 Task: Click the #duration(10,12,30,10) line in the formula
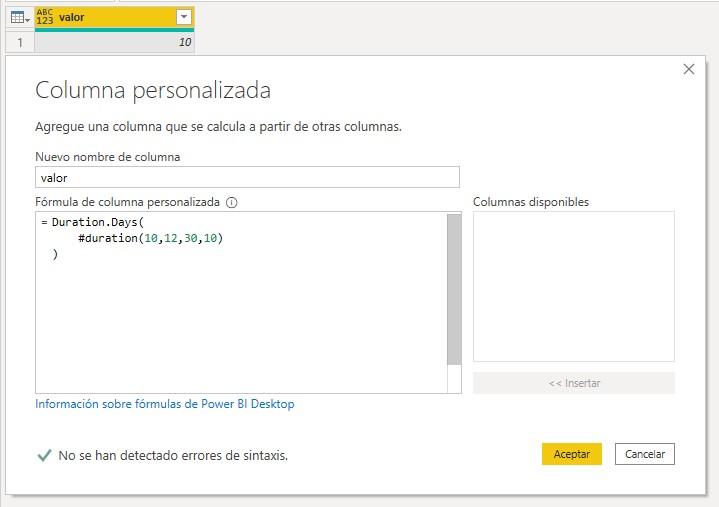point(149,238)
